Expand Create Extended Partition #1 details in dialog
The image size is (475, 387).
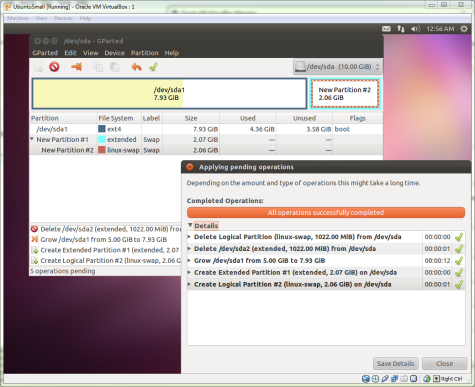coord(189,272)
